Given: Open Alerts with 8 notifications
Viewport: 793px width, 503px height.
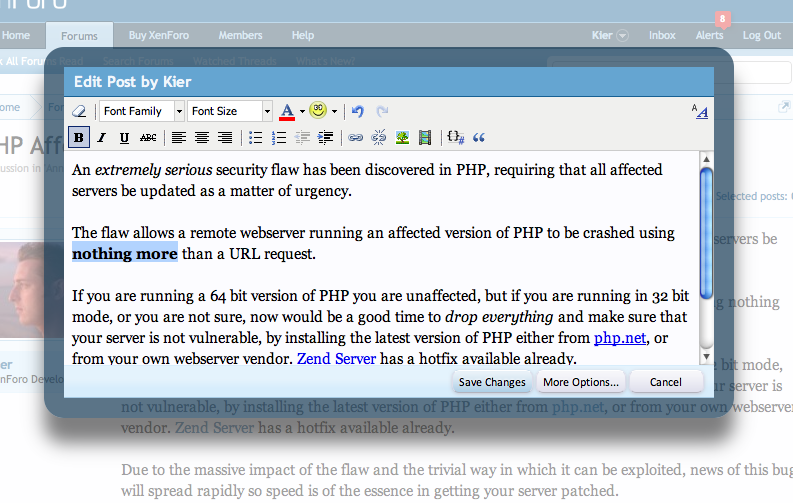Looking at the screenshot, I should [710, 35].
